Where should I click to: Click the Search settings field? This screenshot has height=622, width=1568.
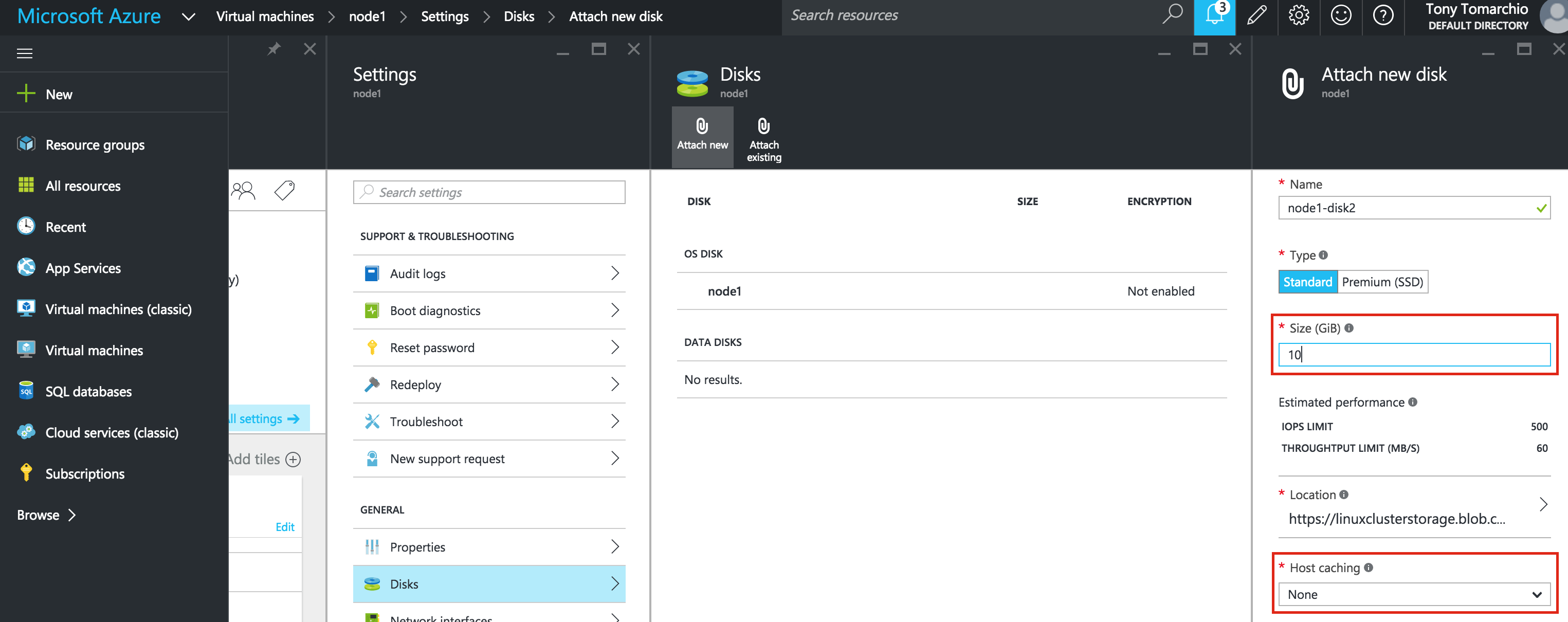pos(489,192)
